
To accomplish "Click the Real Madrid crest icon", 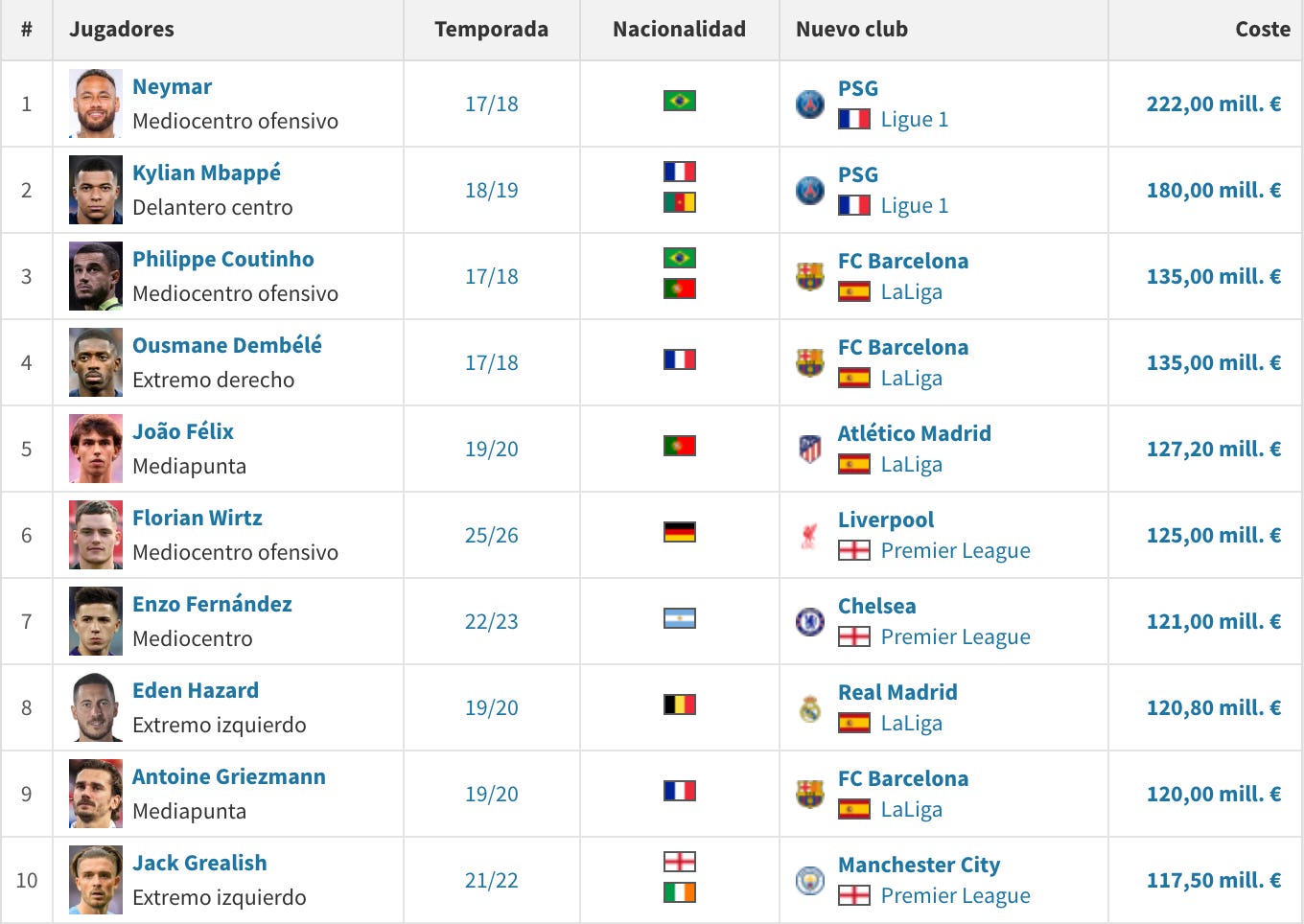I will pos(810,707).
